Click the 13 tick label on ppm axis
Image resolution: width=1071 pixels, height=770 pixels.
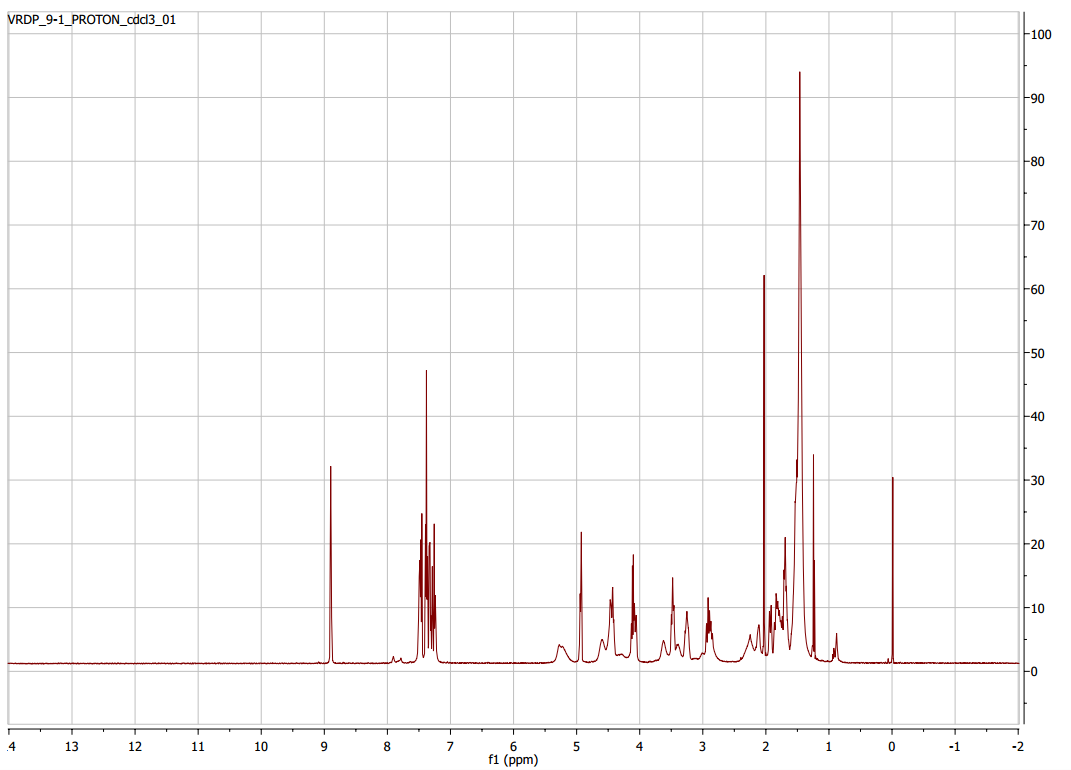(x=72, y=747)
